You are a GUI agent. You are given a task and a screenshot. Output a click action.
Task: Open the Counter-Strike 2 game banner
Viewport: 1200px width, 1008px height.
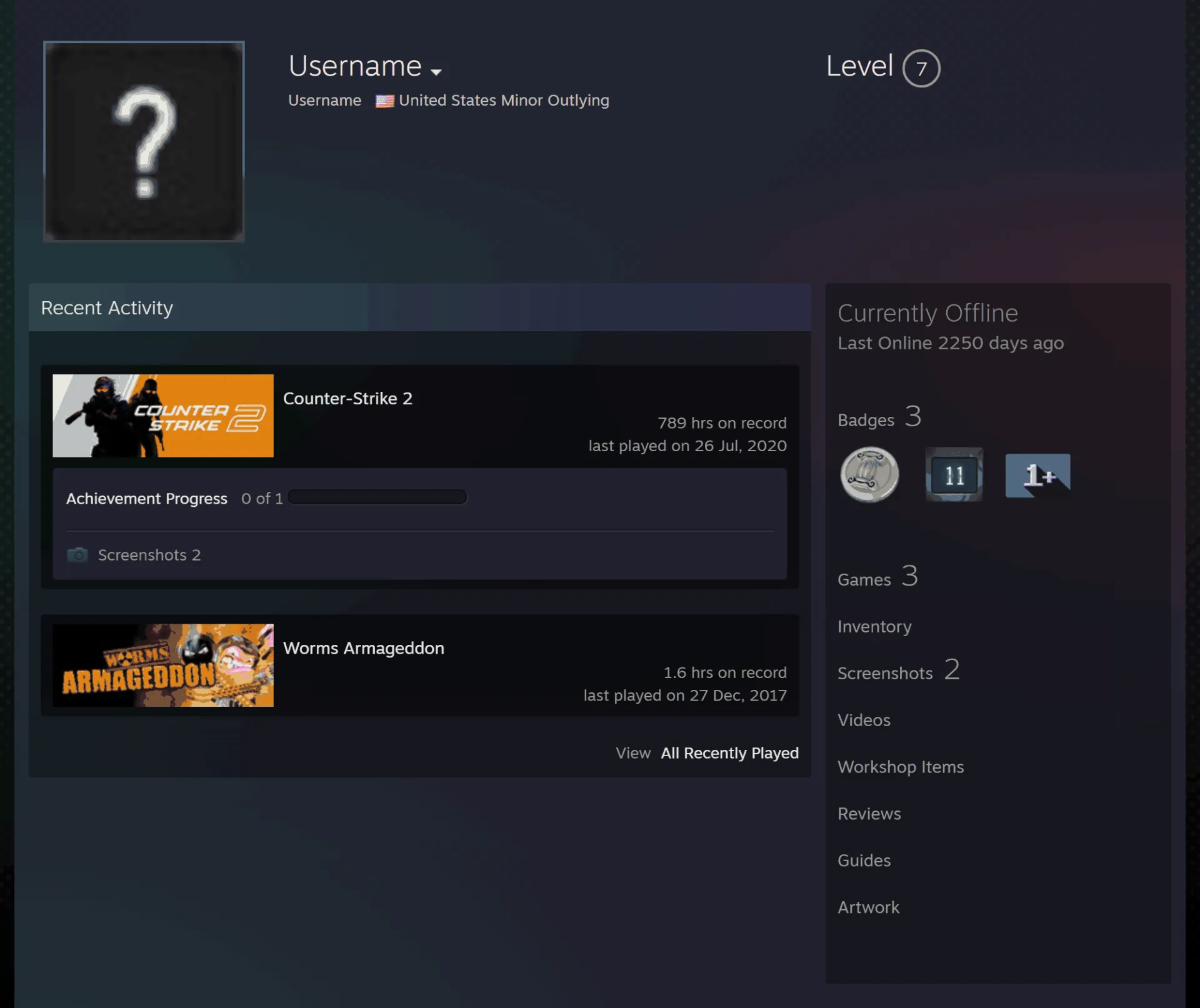[163, 416]
